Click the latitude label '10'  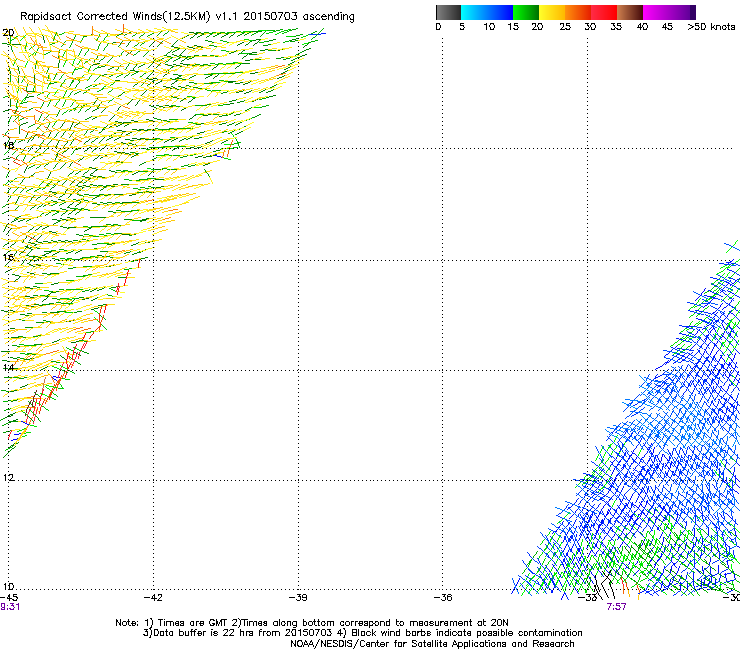(8, 587)
